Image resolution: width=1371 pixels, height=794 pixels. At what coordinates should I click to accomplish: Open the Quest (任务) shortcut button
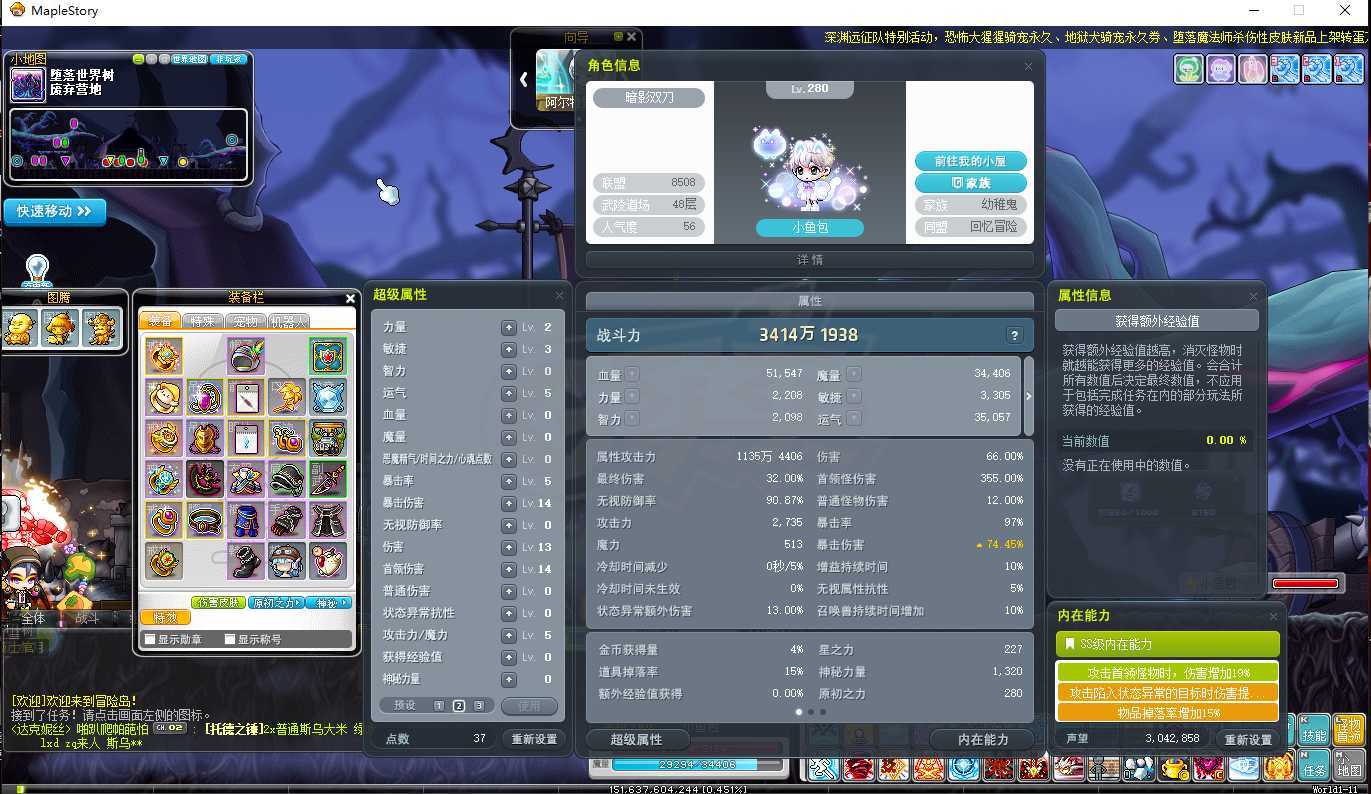pos(1315,765)
